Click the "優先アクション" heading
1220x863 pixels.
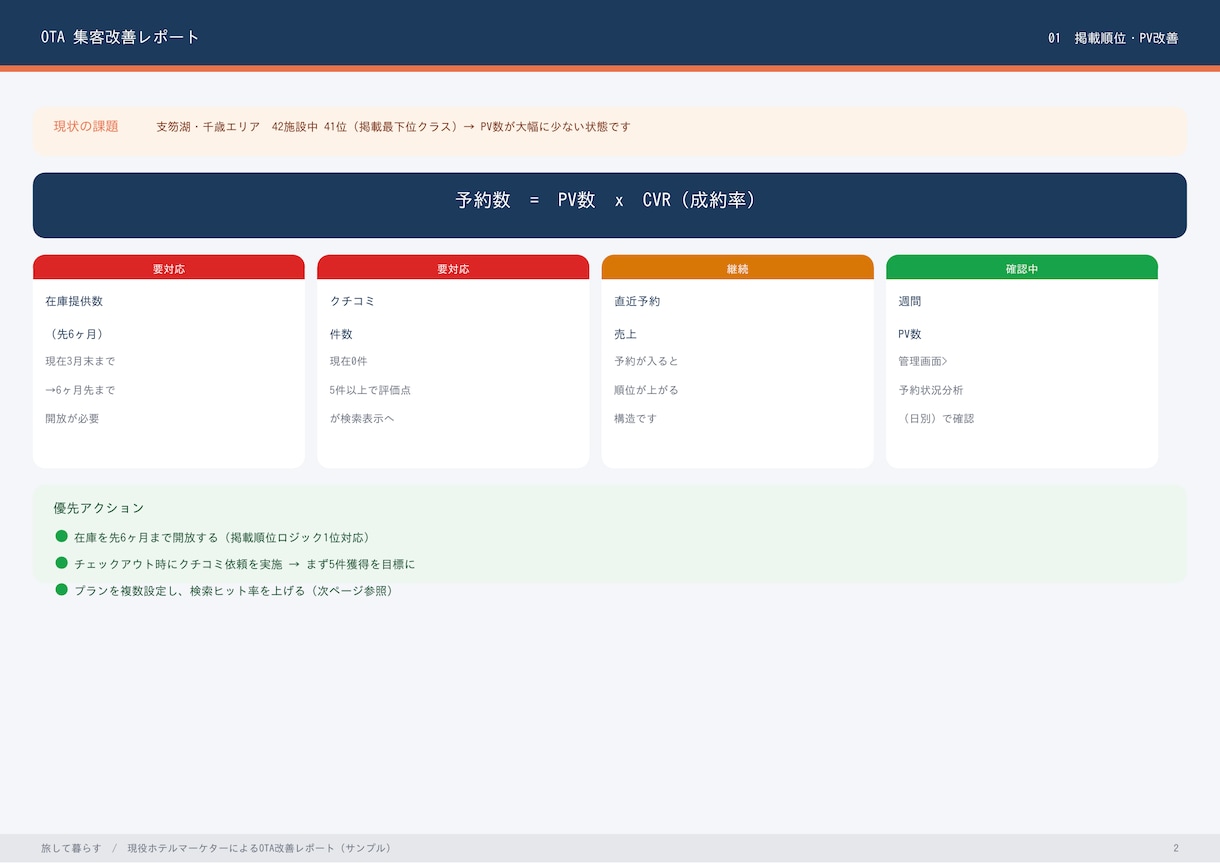click(99, 508)
